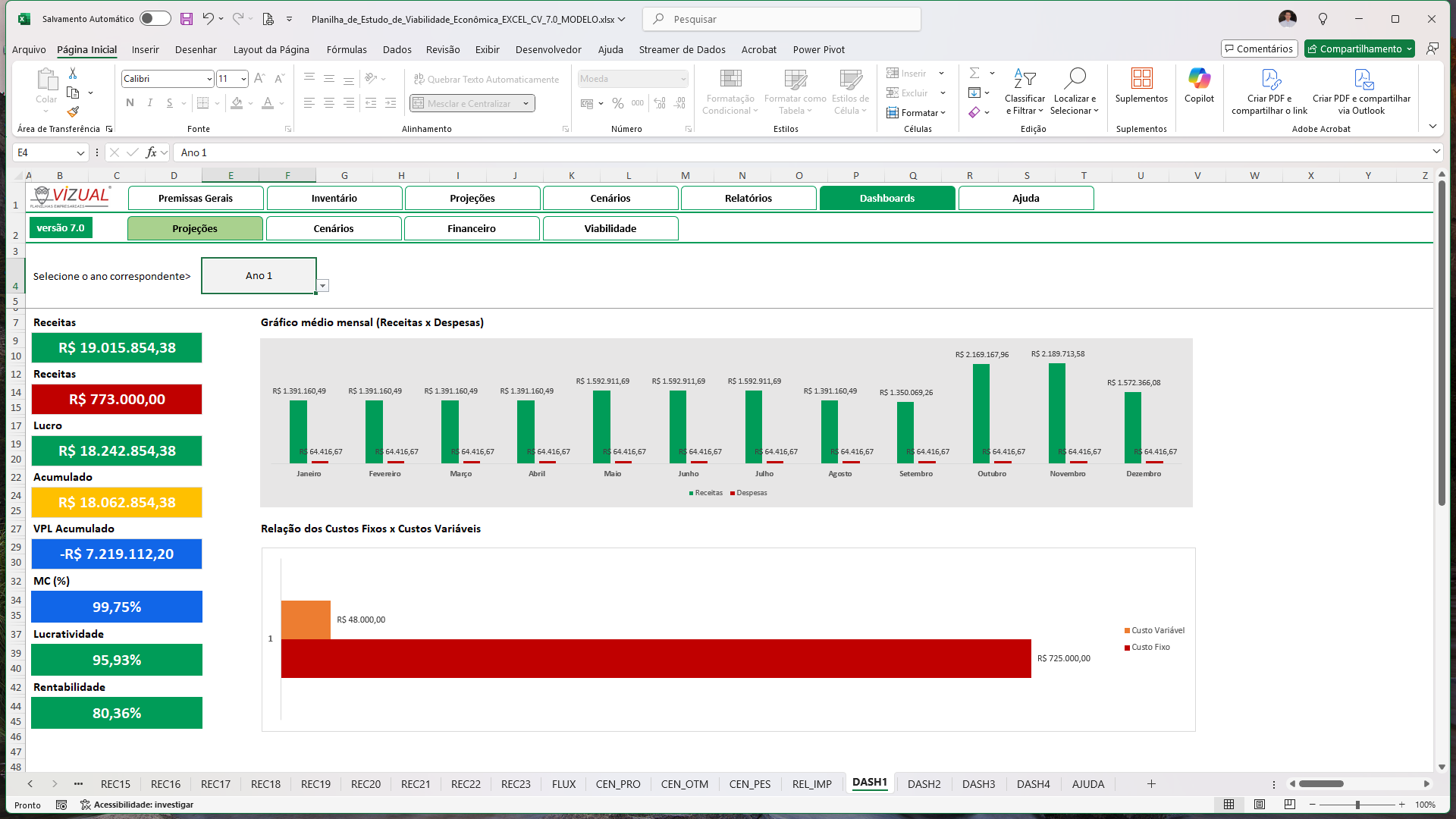Increase font size with A-up icon

click(x=259, y=79)
